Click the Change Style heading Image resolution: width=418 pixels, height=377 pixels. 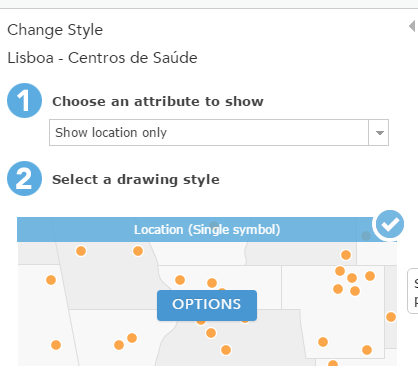(x=55, y=30)
